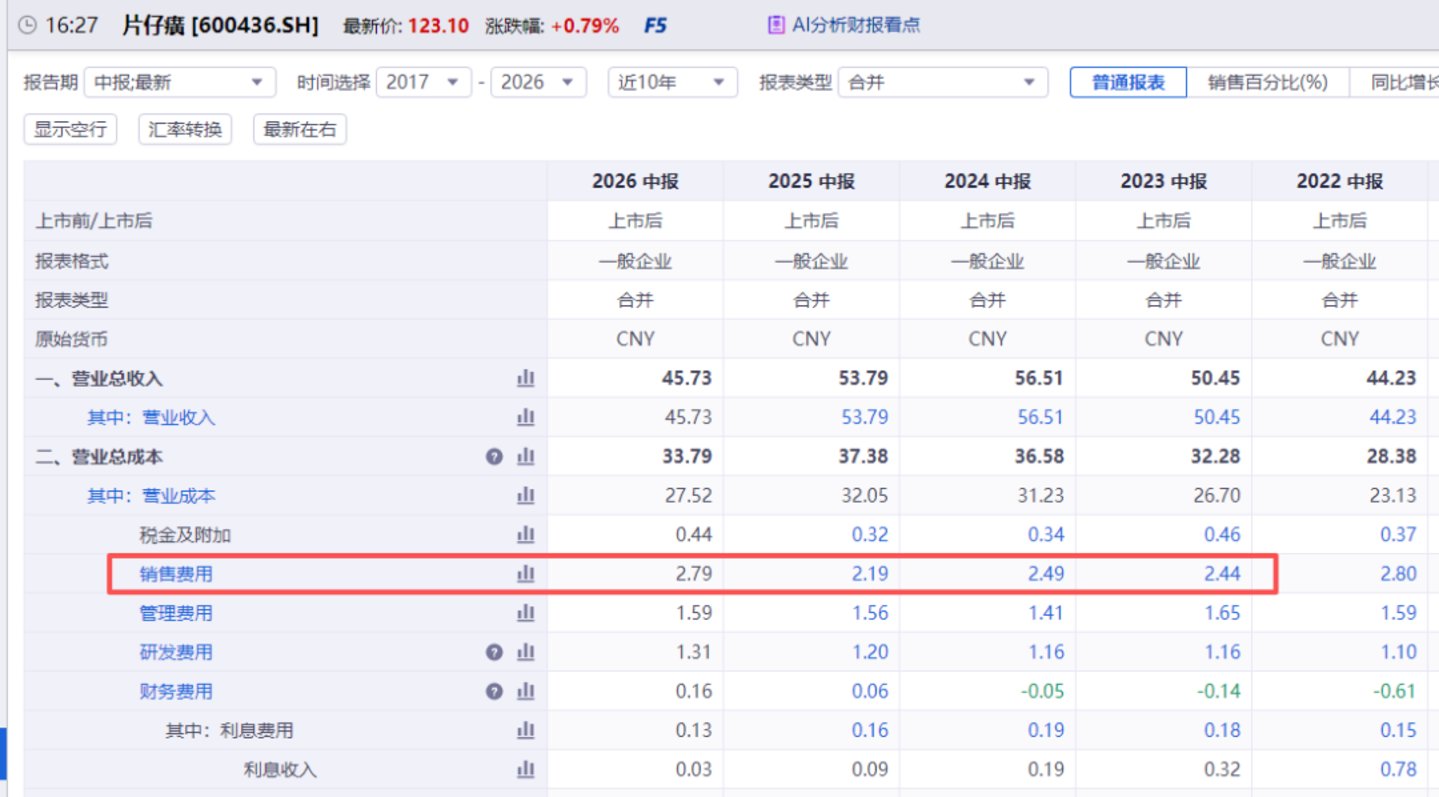Open the 研发费用 item link

pyautogui.click(x=176, y=652)
